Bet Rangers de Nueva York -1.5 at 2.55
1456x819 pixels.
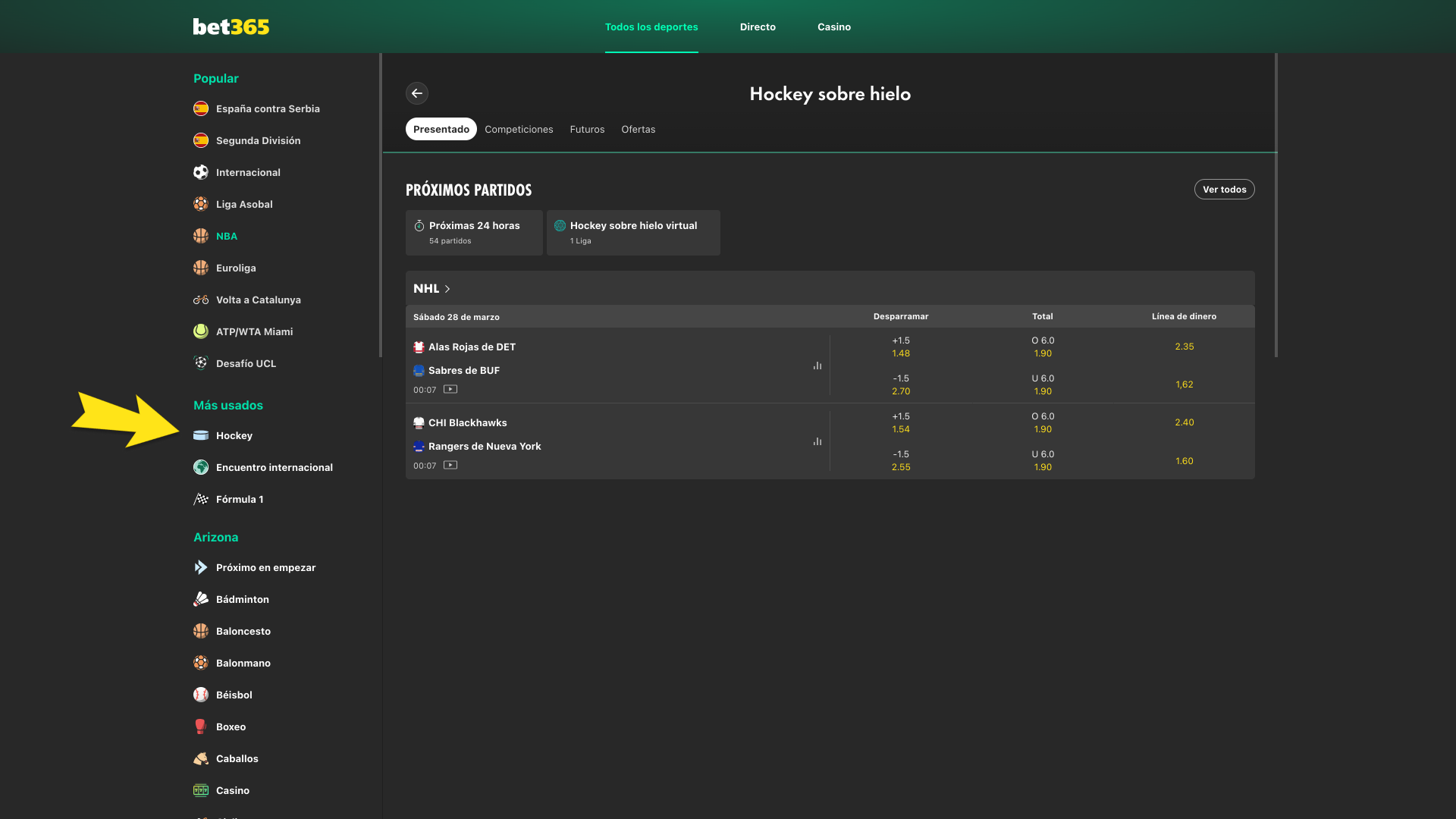(x=901, y=460)
